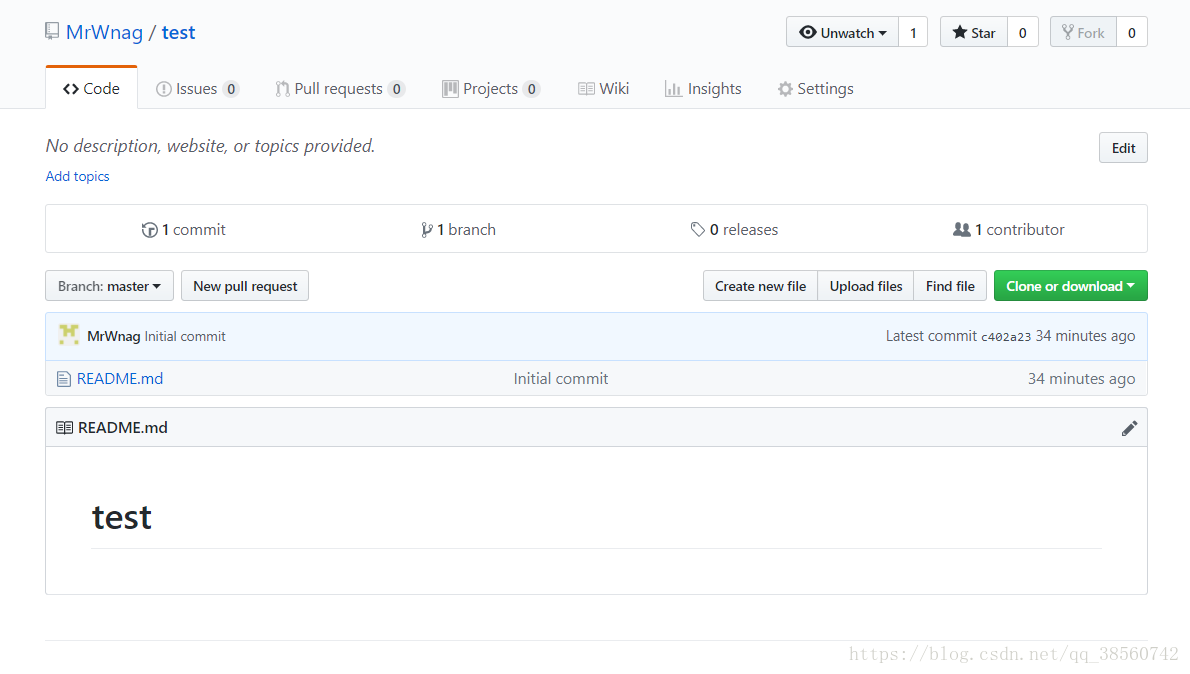1190x674 pixels.
Task: View the 0 releases link
Action: (734, 229)
